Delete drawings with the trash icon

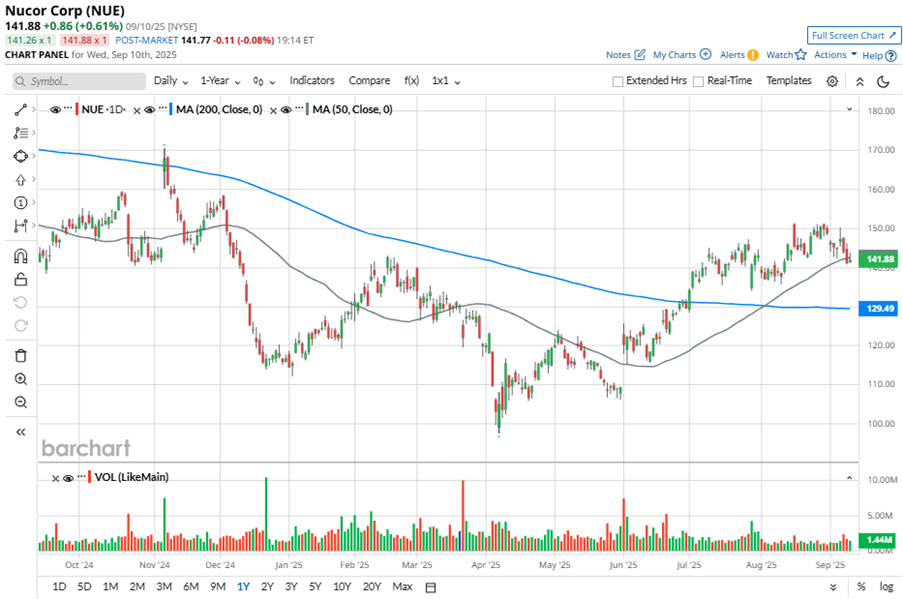(21, 356)
